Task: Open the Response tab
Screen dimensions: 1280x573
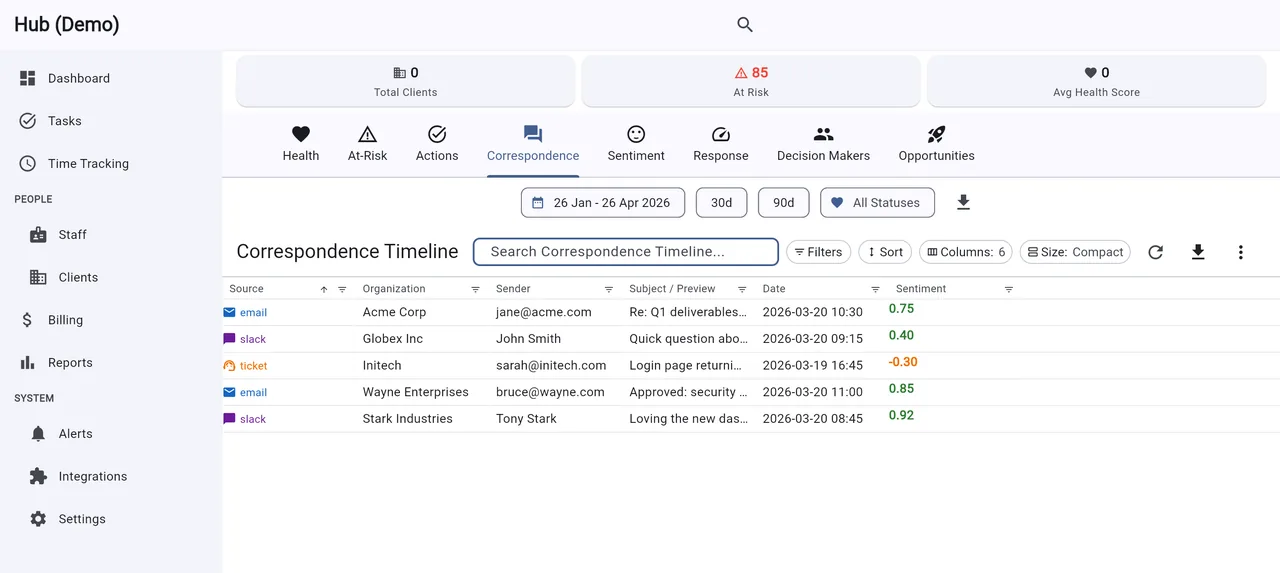Action: pyautogui.click(x=721, y=144)
